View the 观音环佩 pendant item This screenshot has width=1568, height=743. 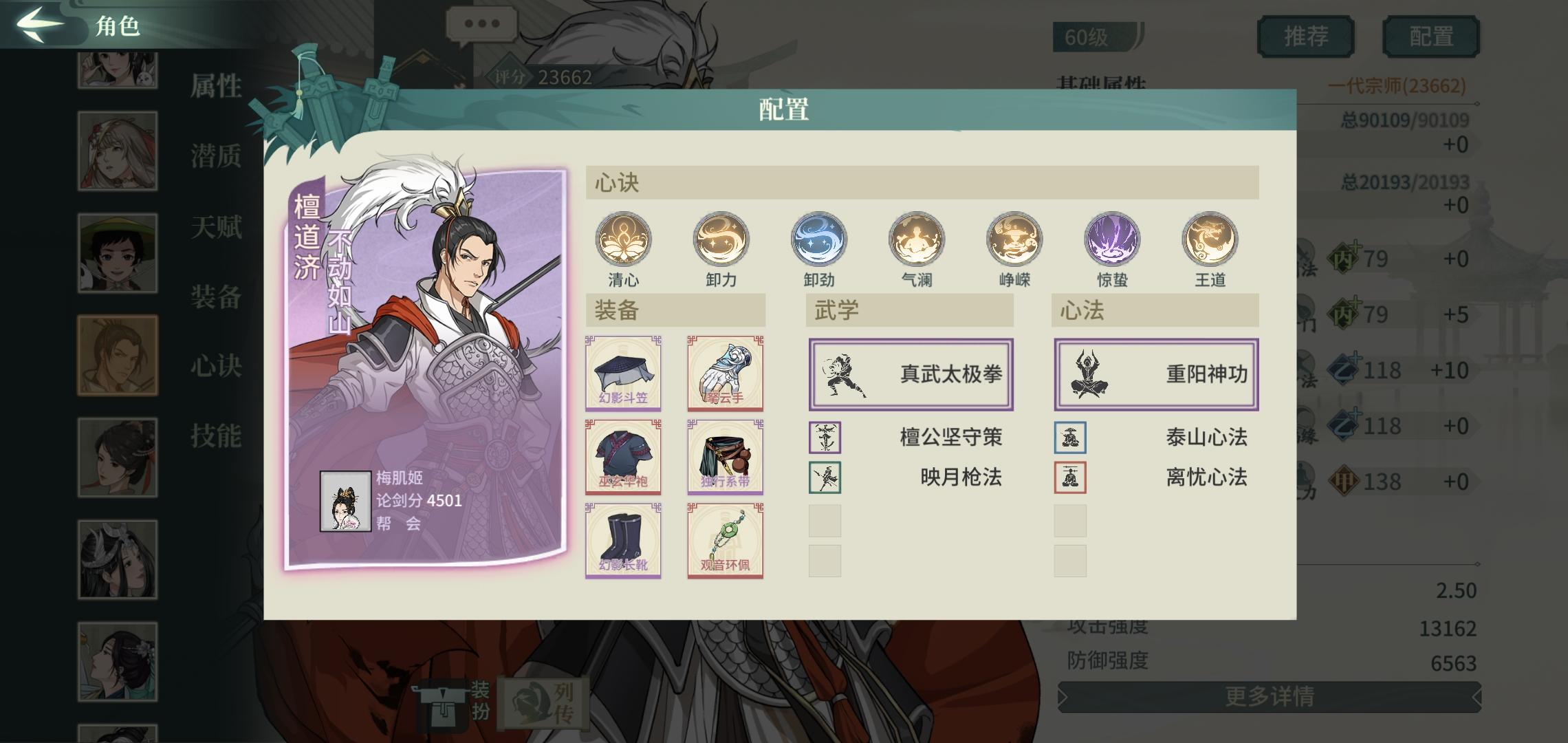[726, 540]
